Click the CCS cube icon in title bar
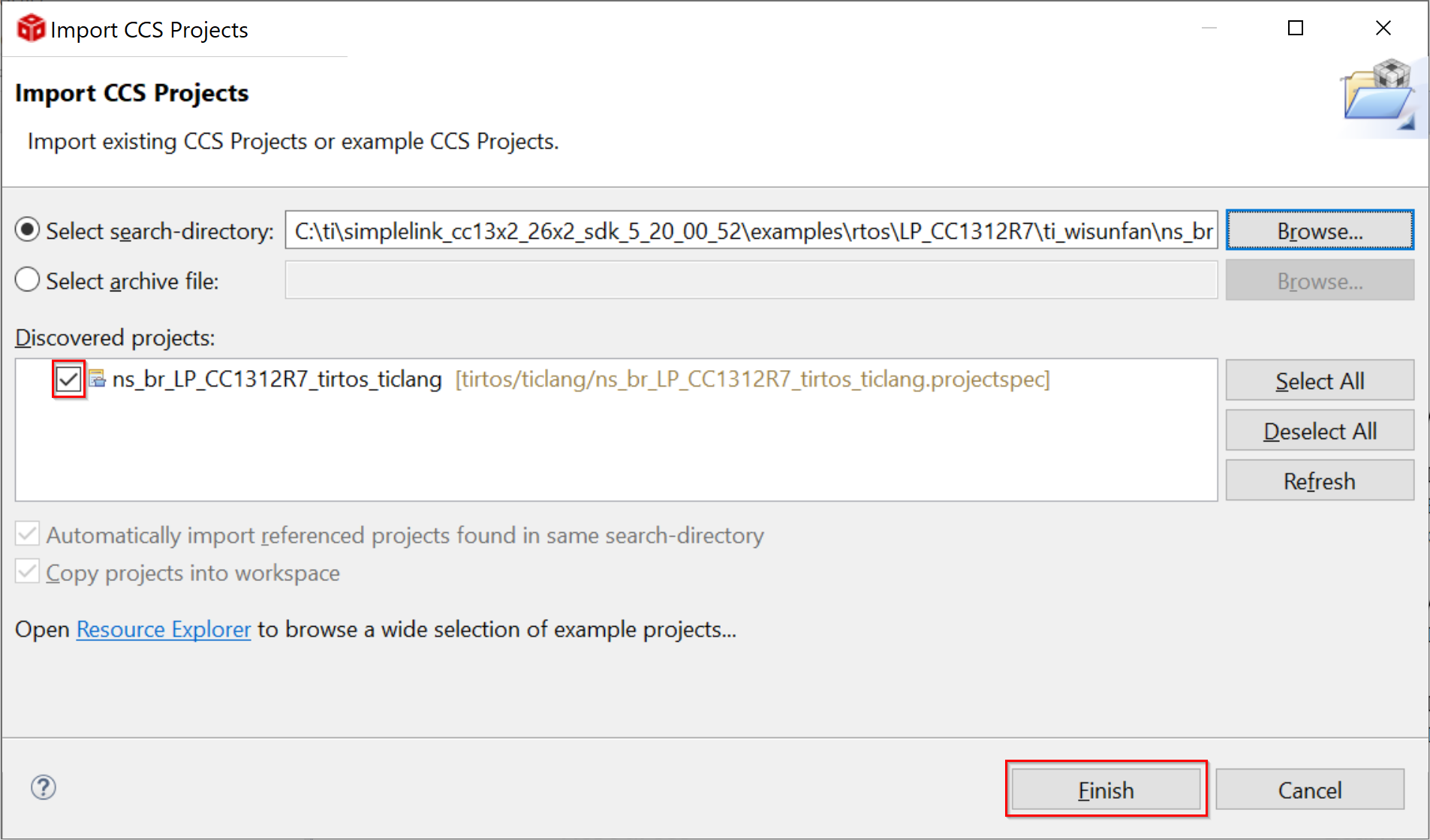The width and height of the screenshot is (1430, 840). point(31,29)
